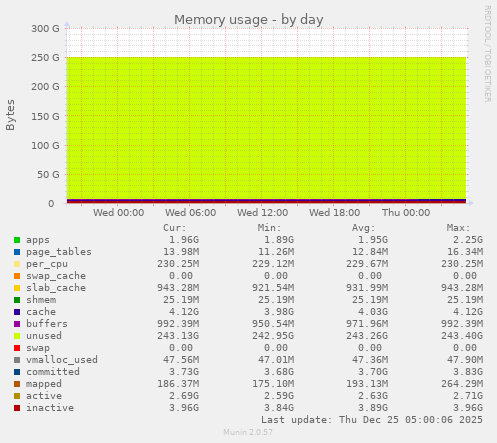Viewport: 497px width, 443px height.
Task: Click the 'Avg:' column header
Action: (364, 228)
